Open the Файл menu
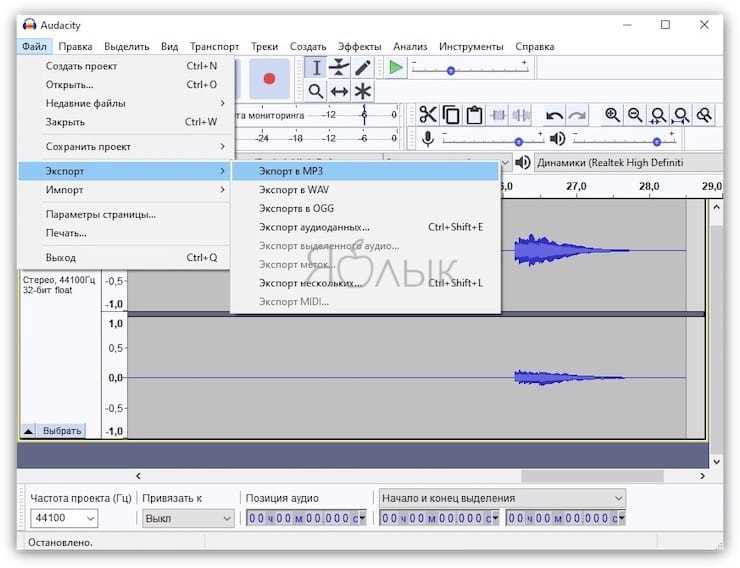This screenshot has width=740, height=568. (34, 47)
